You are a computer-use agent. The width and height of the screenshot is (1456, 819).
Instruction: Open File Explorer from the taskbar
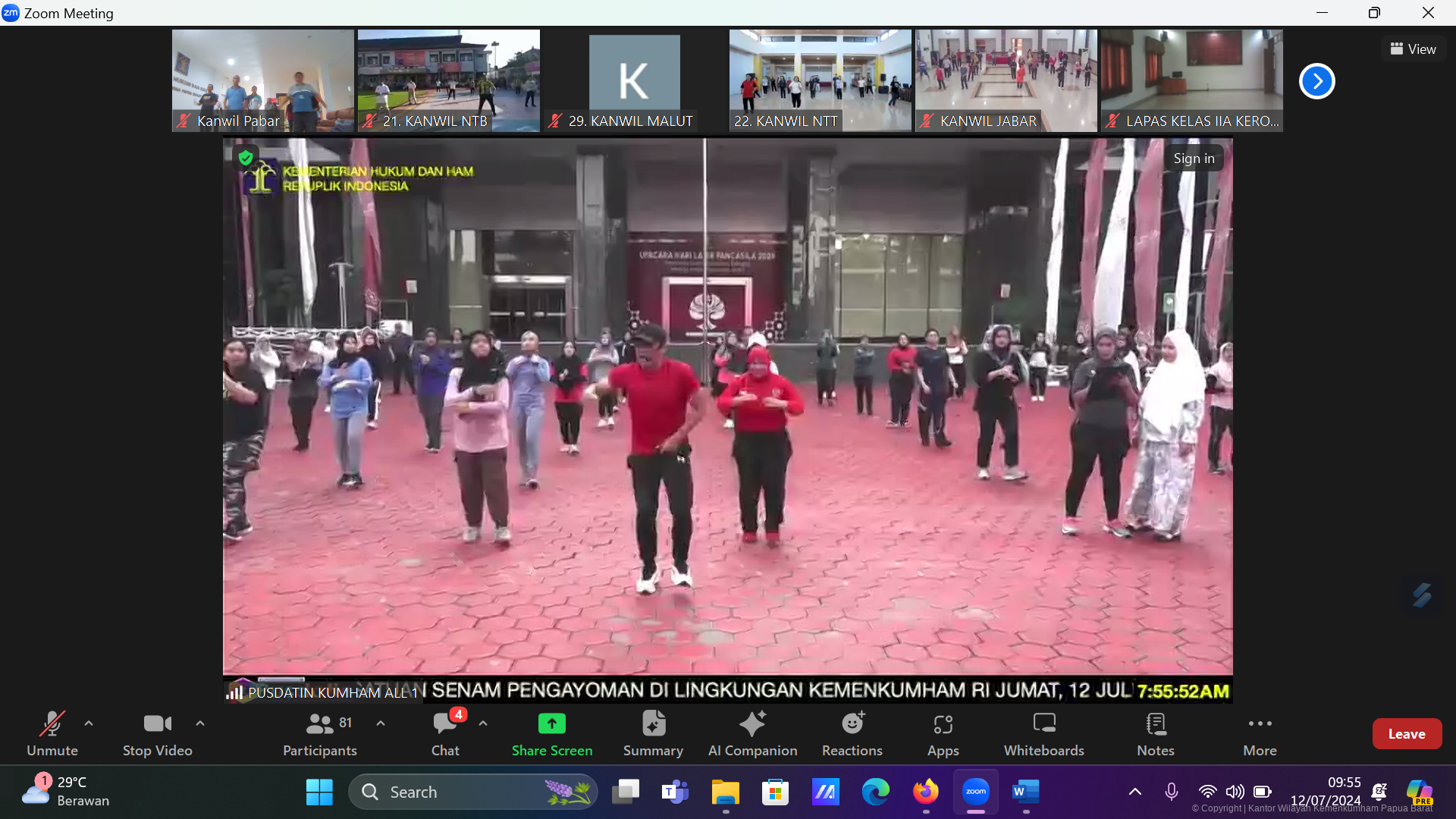pyautogui.click(x=726, y=792)
